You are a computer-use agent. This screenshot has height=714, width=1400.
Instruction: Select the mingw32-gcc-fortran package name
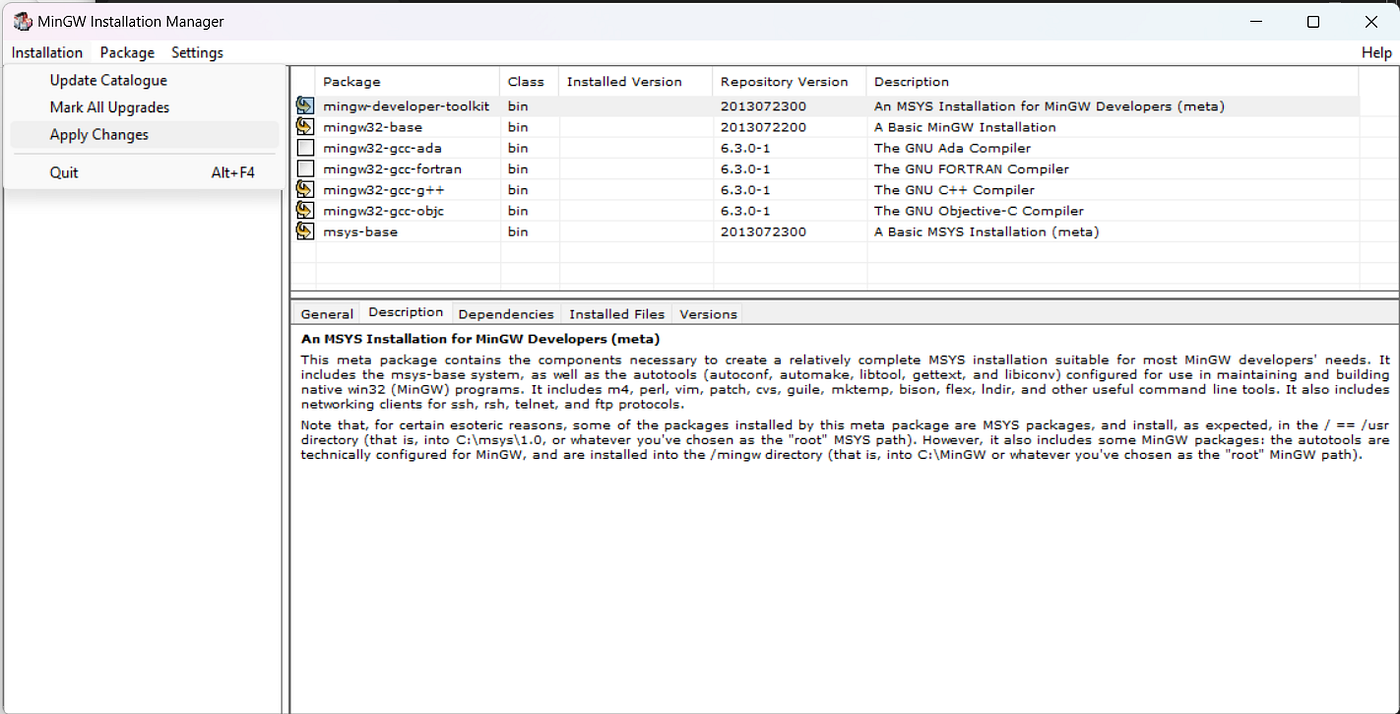pos(392,169)
